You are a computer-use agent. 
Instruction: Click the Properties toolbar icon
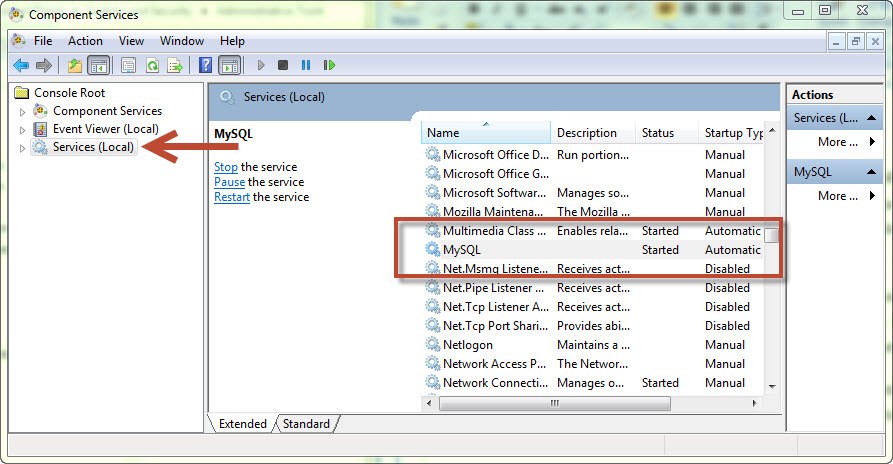point(128,65)
